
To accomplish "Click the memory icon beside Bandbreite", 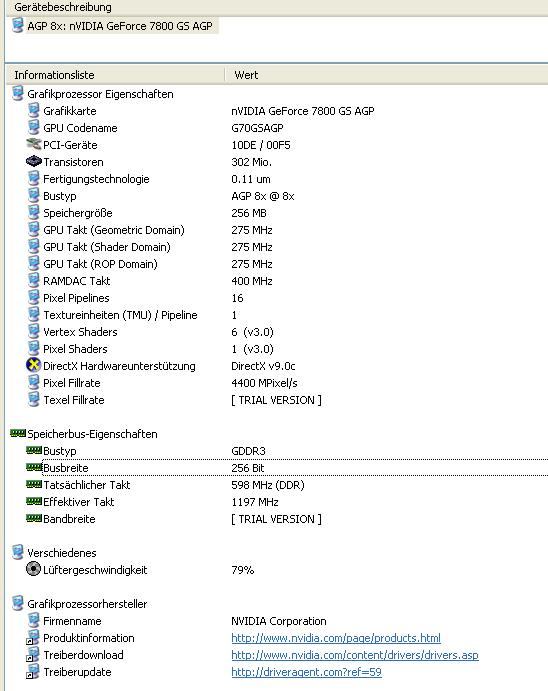I will point(34,518).
